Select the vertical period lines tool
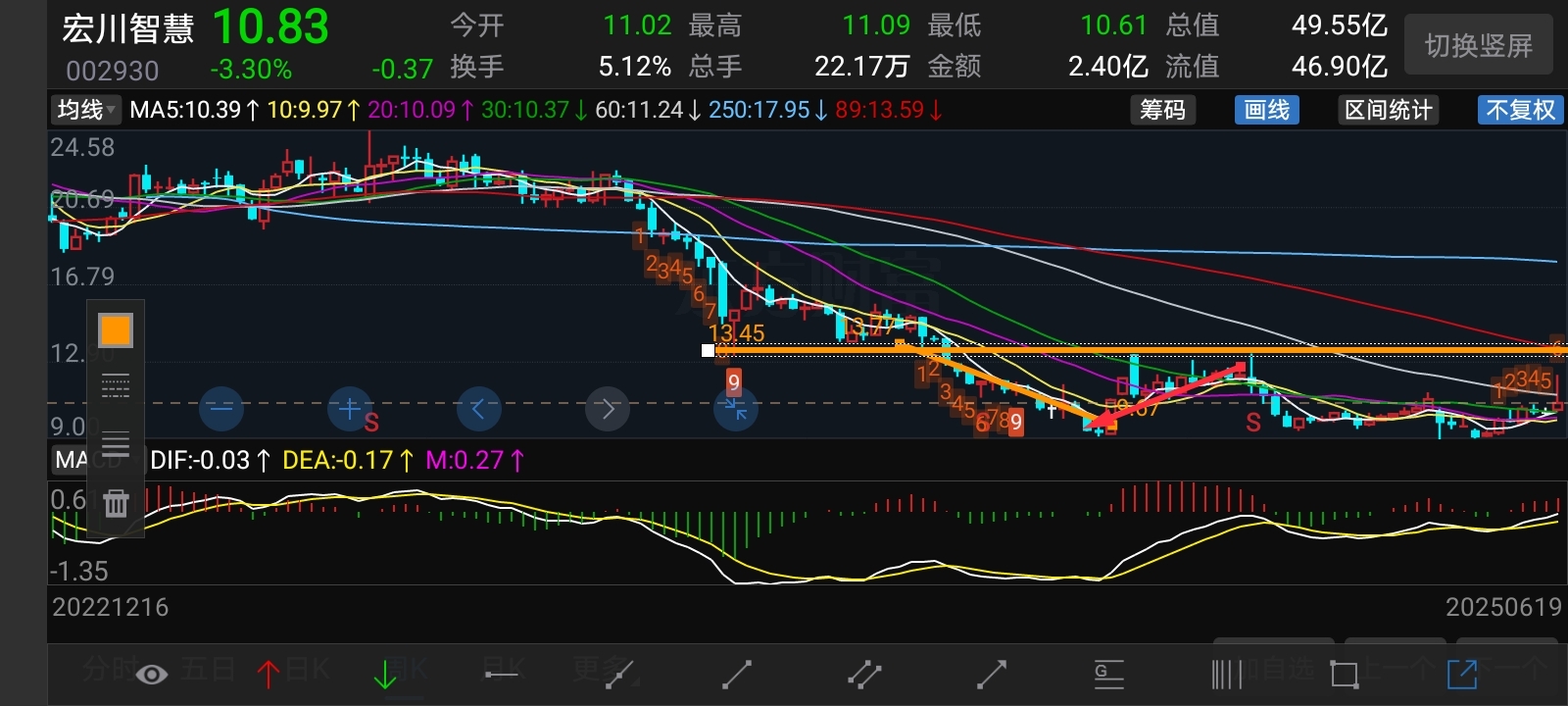This screenshot has height=706, width=1568. click(1227, 675)
